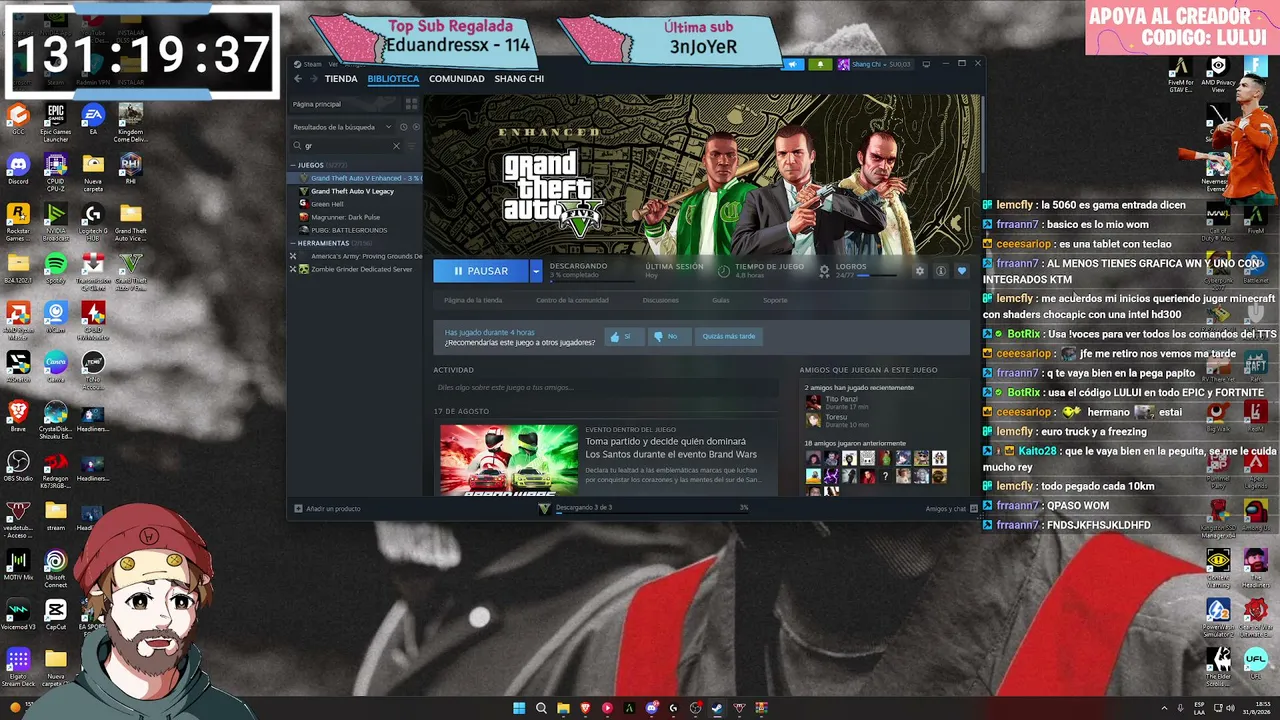Switch library to grid collections view
This screenshot has height=720, width=1280.
tap(411, 104)
